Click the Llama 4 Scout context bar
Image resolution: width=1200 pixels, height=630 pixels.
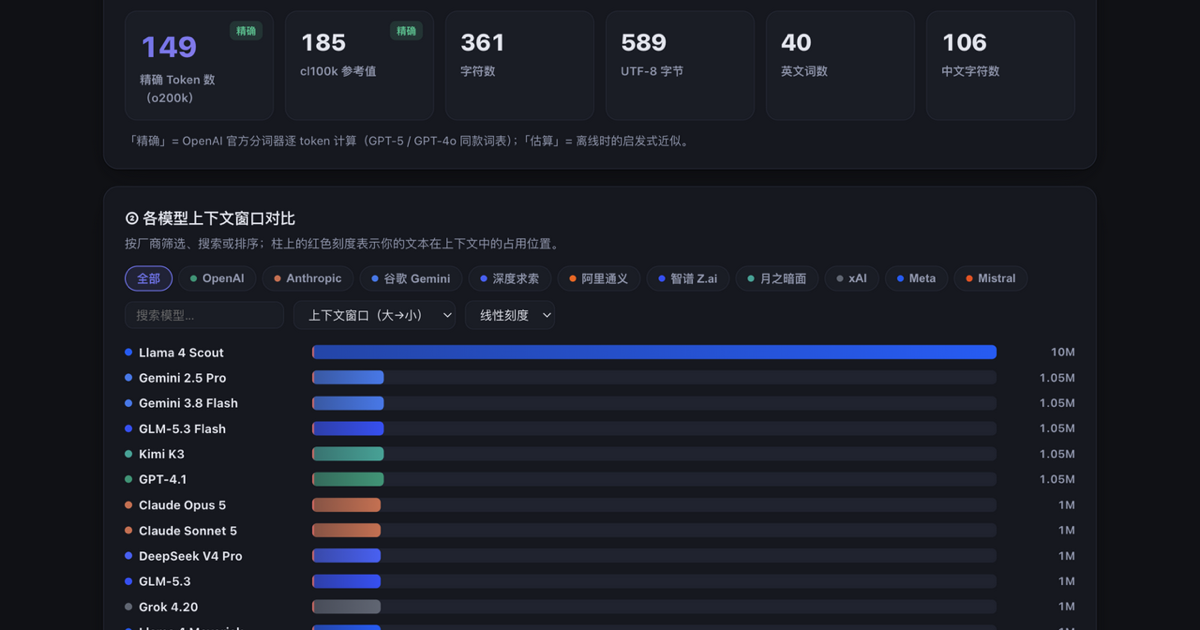click(654, 352)
